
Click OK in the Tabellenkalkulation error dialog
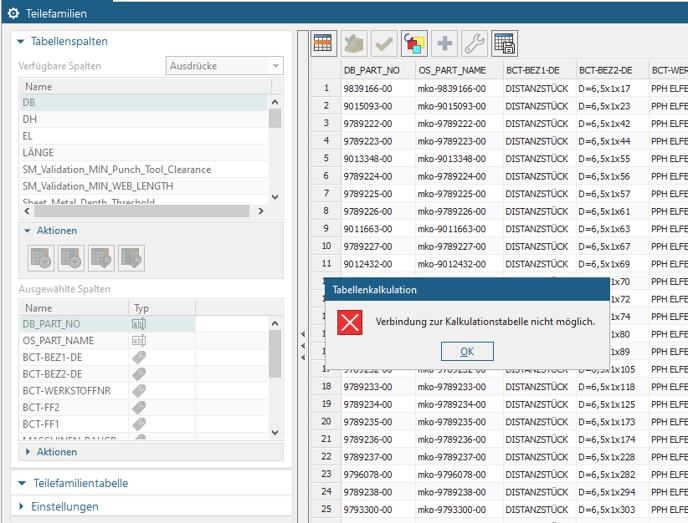coord(467,351)
